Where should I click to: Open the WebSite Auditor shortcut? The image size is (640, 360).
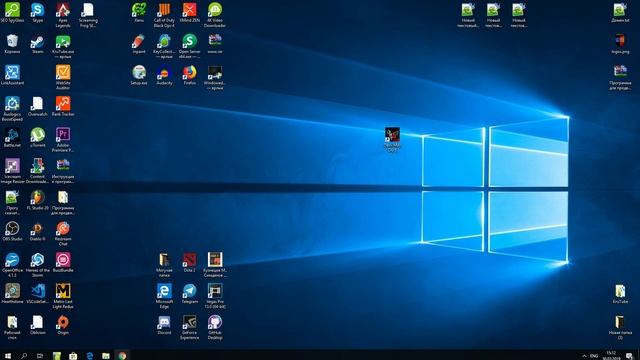coord(63,78)
